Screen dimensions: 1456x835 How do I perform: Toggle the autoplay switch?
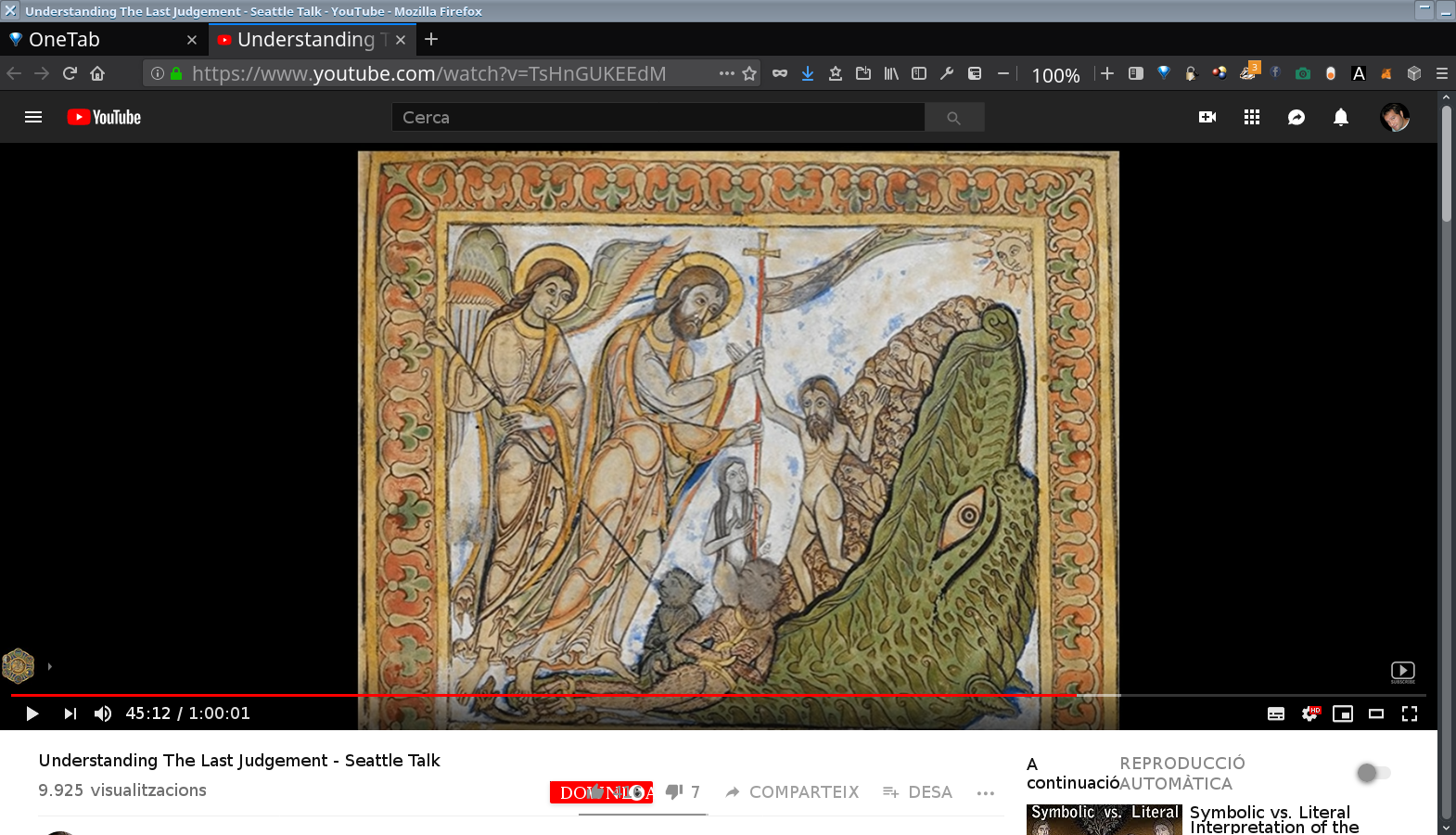pos(1373,773)
